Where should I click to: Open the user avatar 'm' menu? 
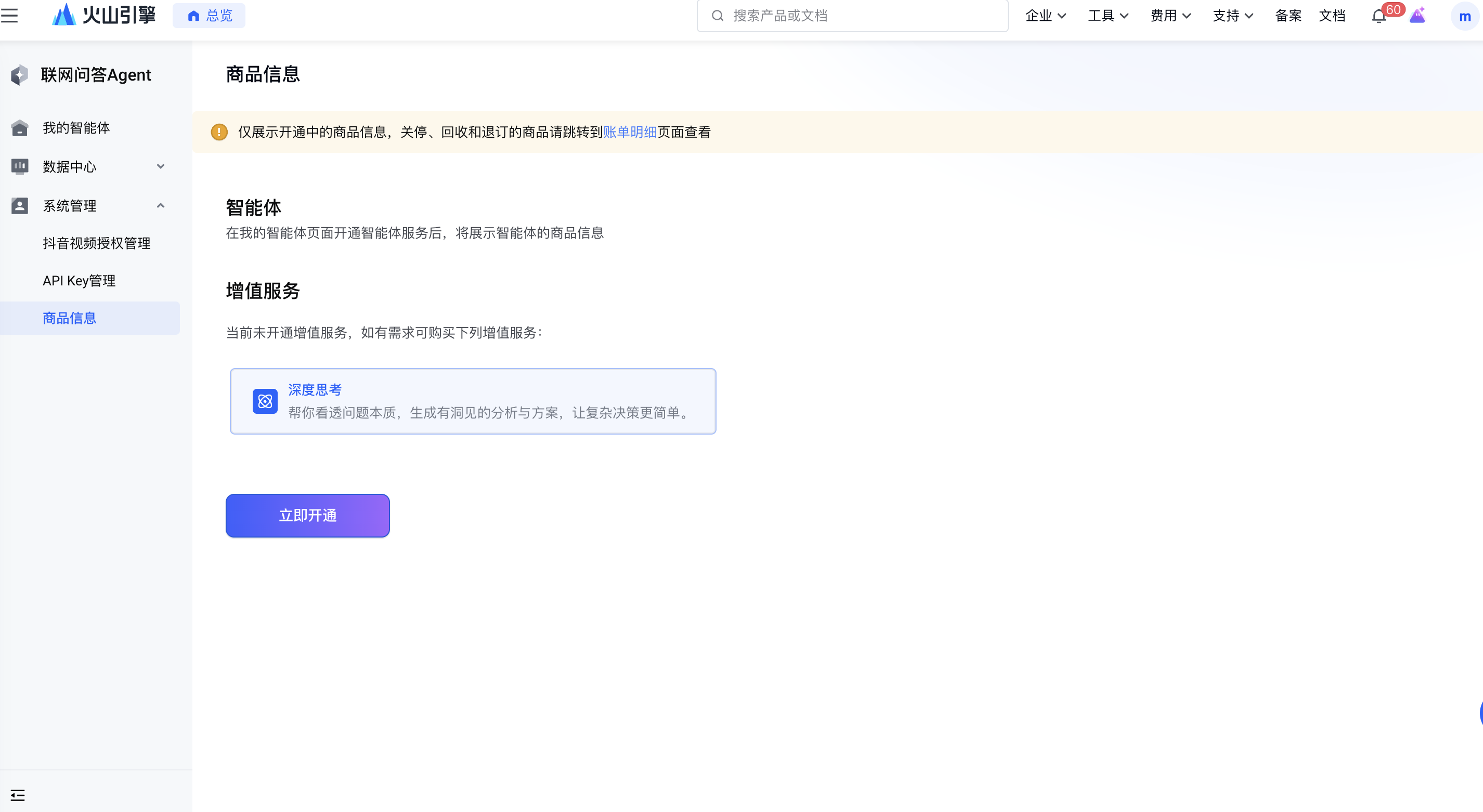coord(1465,16)
